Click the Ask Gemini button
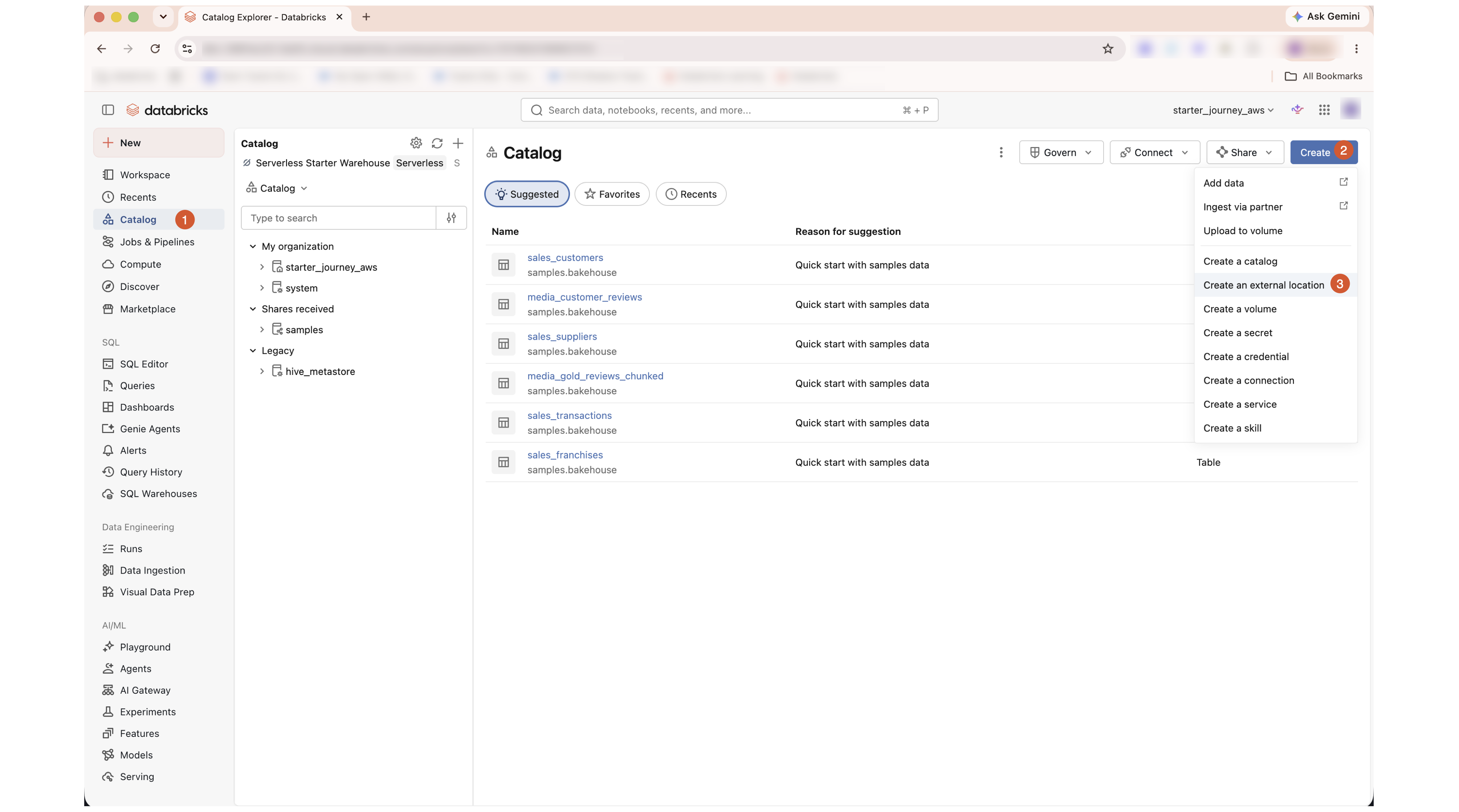1459x812 pixels. [x=1326, y=16]
